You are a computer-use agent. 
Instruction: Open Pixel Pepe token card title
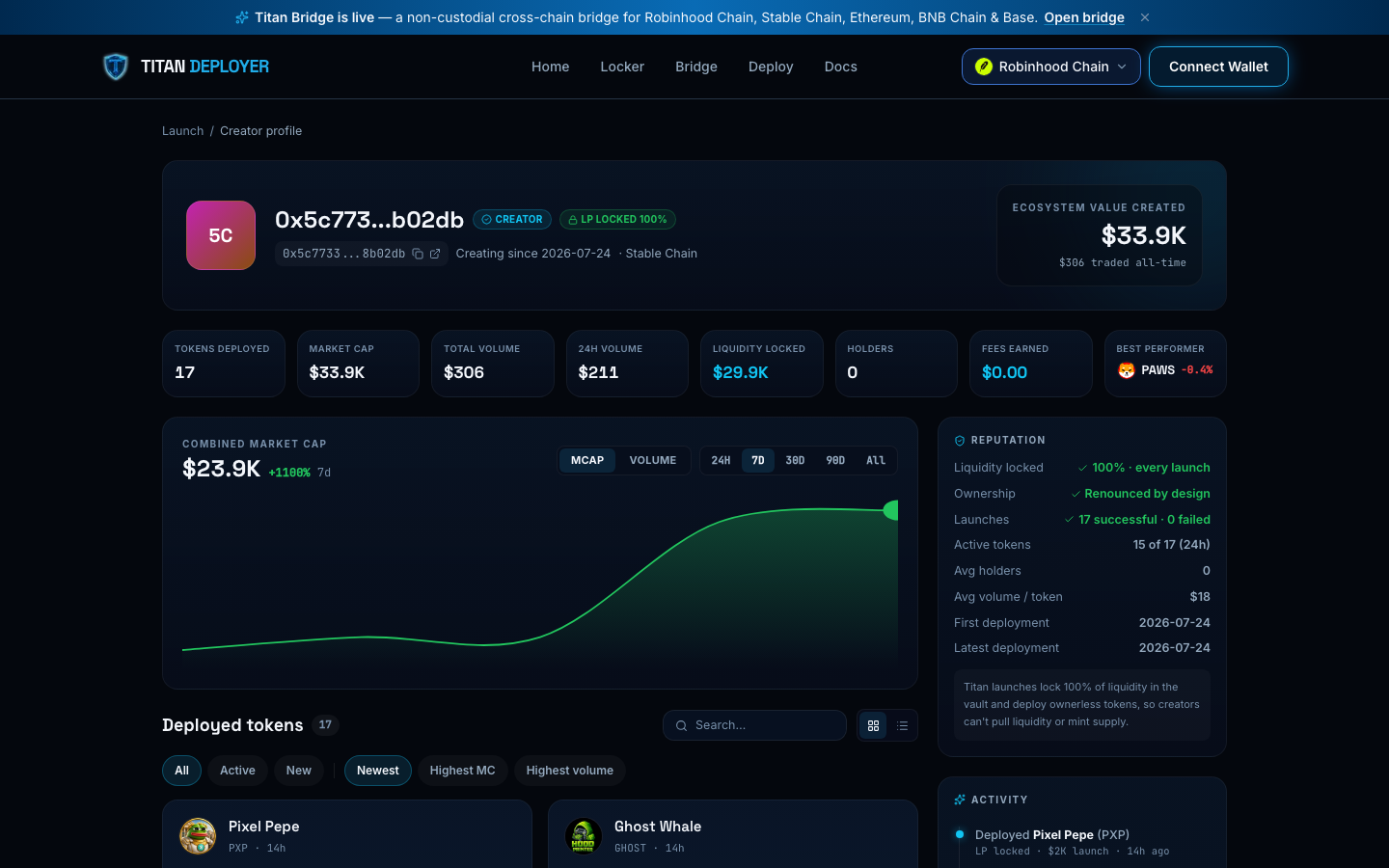click(x=264, y=827)
